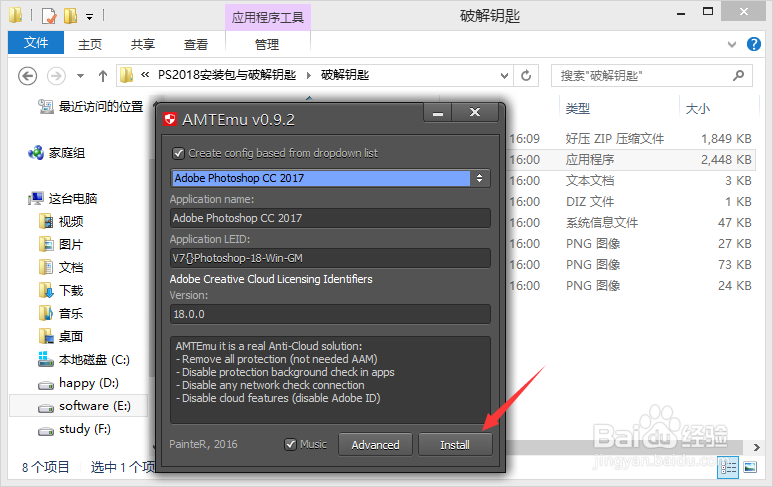Open the 文件 menu in Explorer
This screenshot has width=773, height=487.
(x=36, y=43)
